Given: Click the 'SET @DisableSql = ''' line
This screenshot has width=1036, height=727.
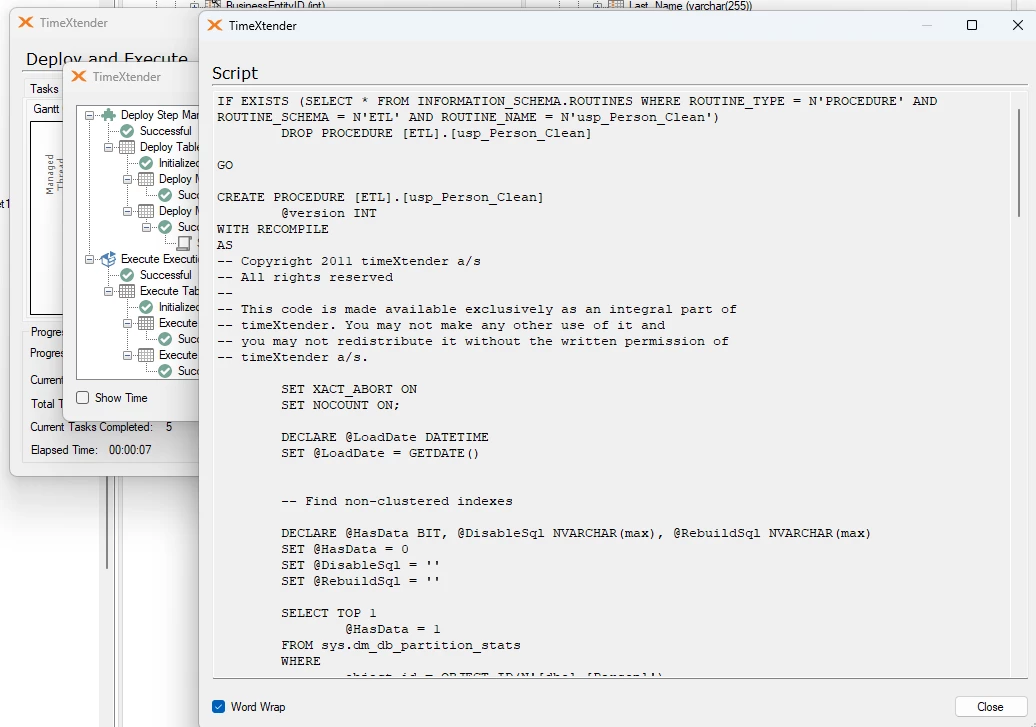Looking at the screenshot, I should [x=360, y=564].
